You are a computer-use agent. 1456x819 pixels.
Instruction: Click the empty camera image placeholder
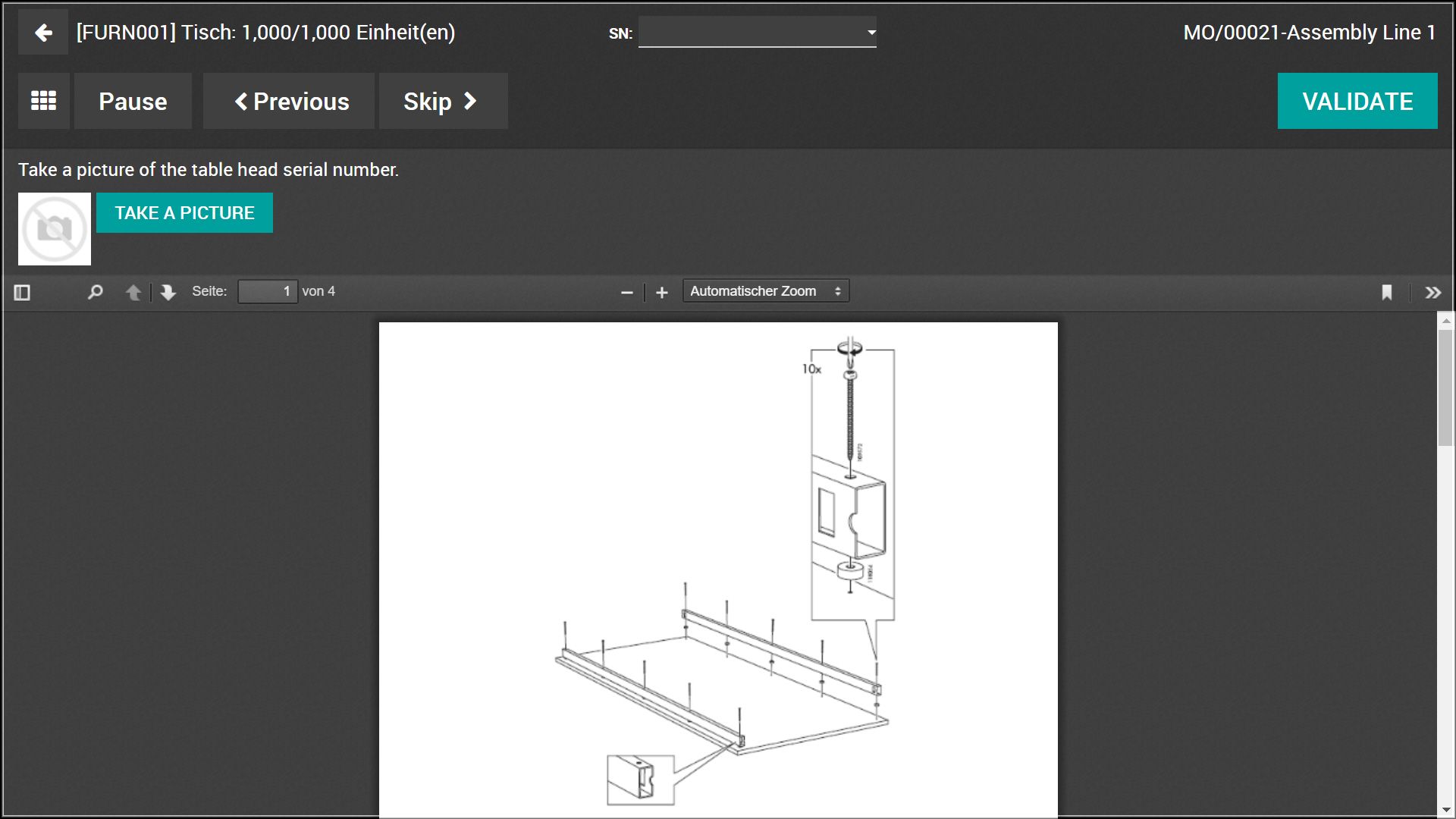(55, 229)
